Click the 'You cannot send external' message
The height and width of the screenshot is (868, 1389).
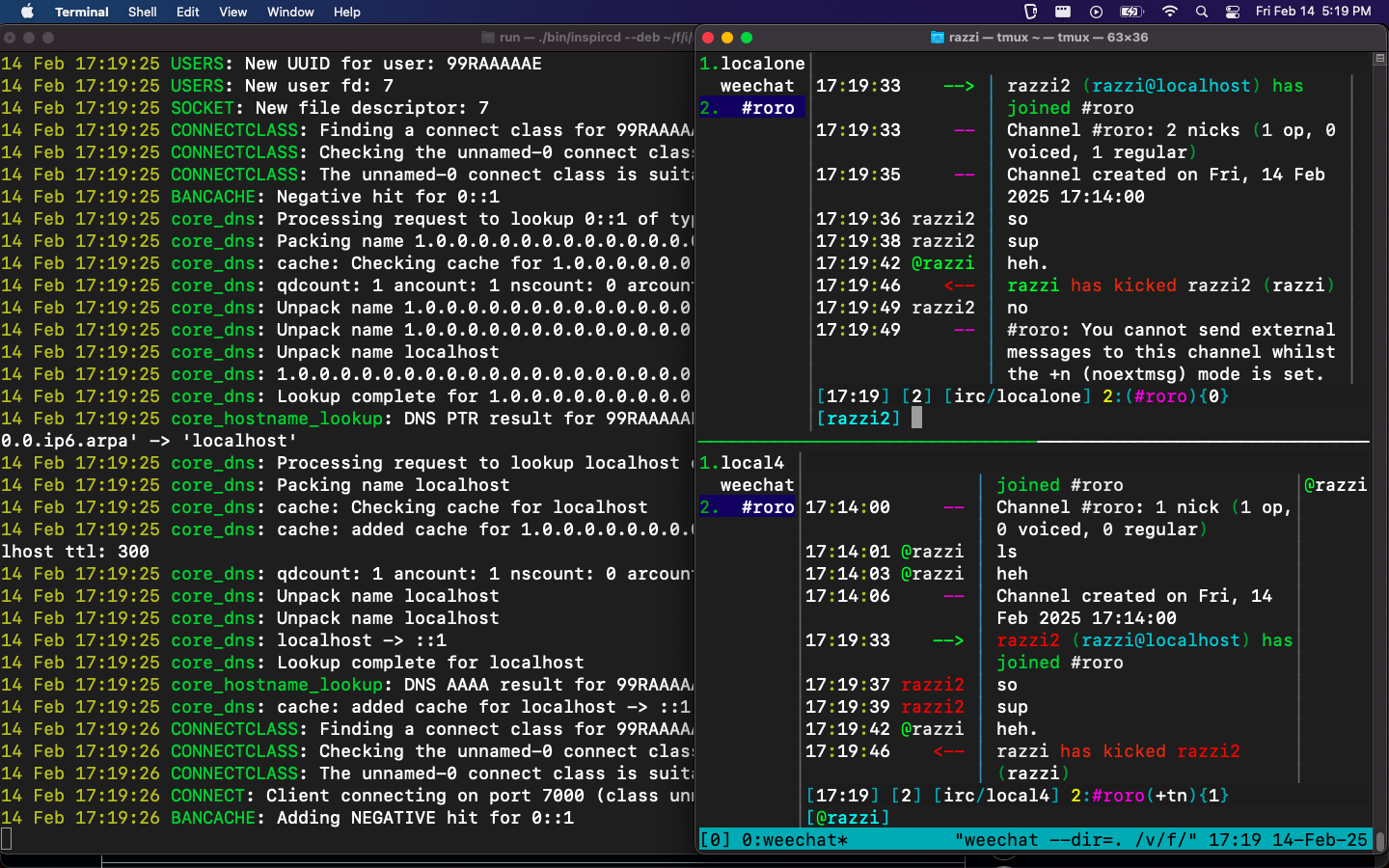[x=1171, y=352]
